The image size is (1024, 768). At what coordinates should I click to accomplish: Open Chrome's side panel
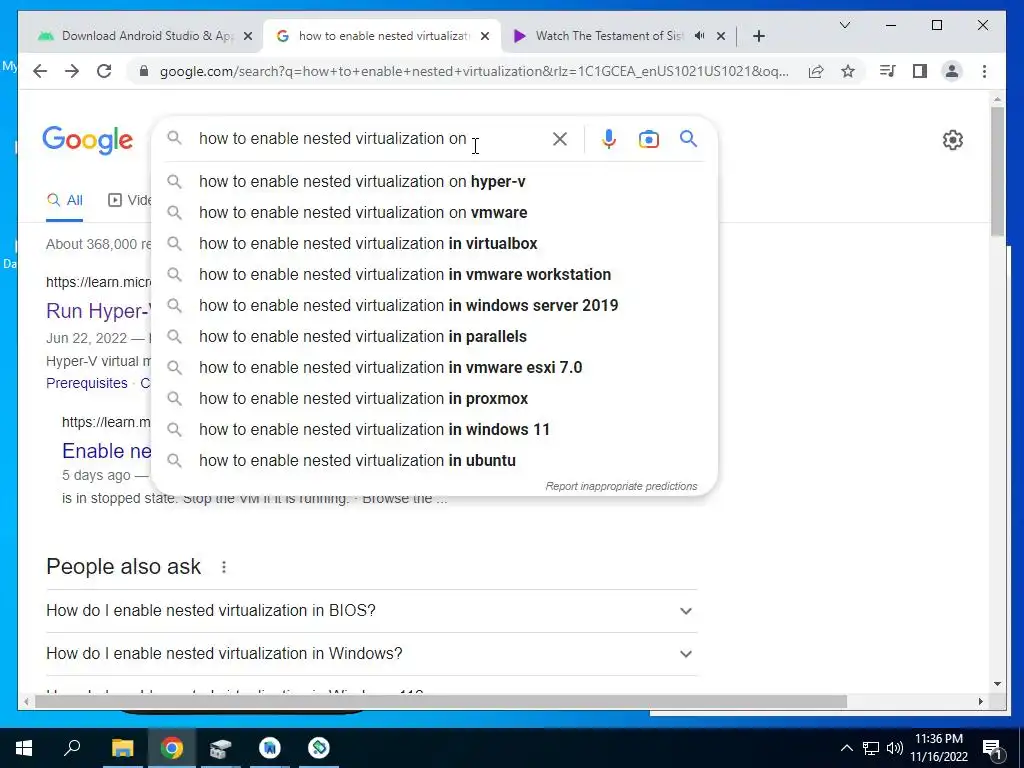click(920, 71)
